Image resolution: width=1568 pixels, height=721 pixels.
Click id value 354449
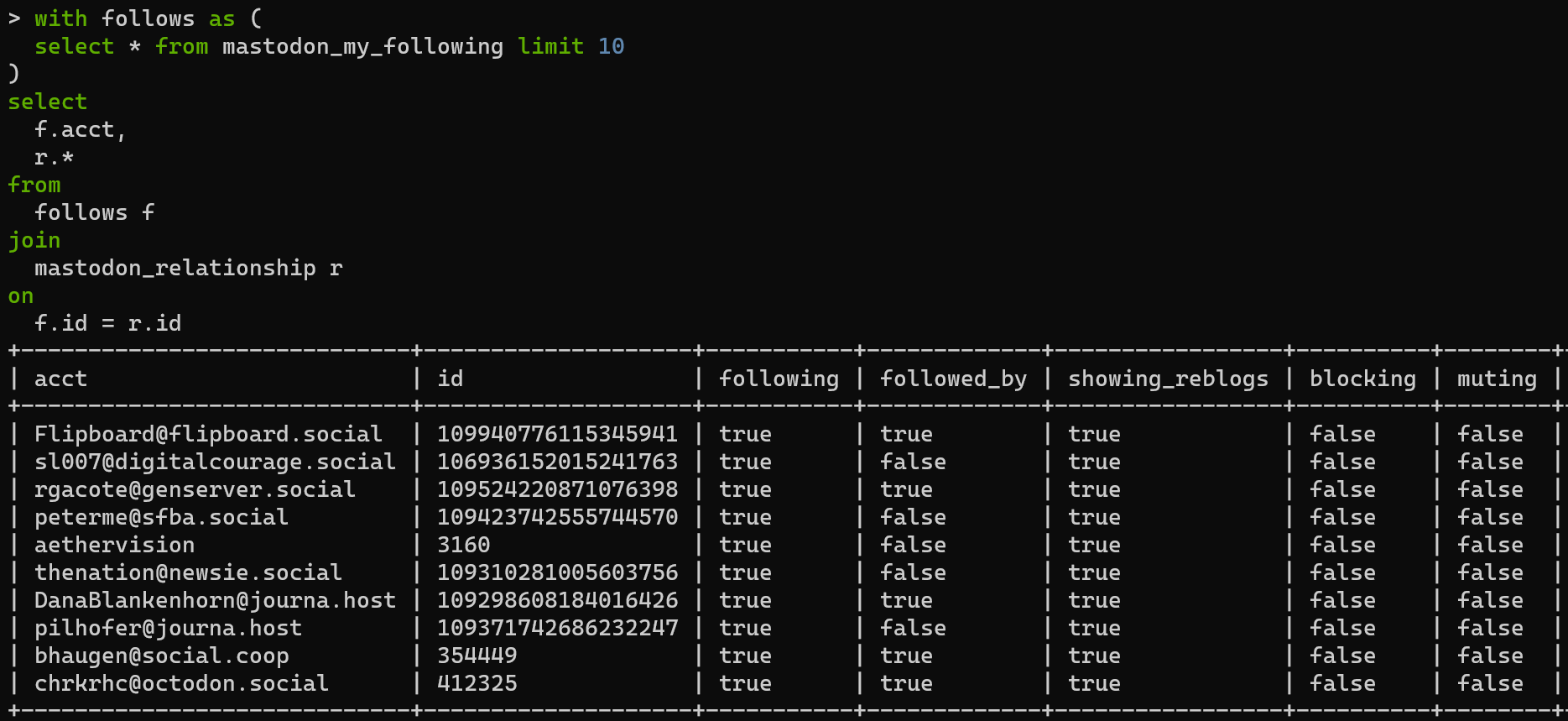point(477,656)
